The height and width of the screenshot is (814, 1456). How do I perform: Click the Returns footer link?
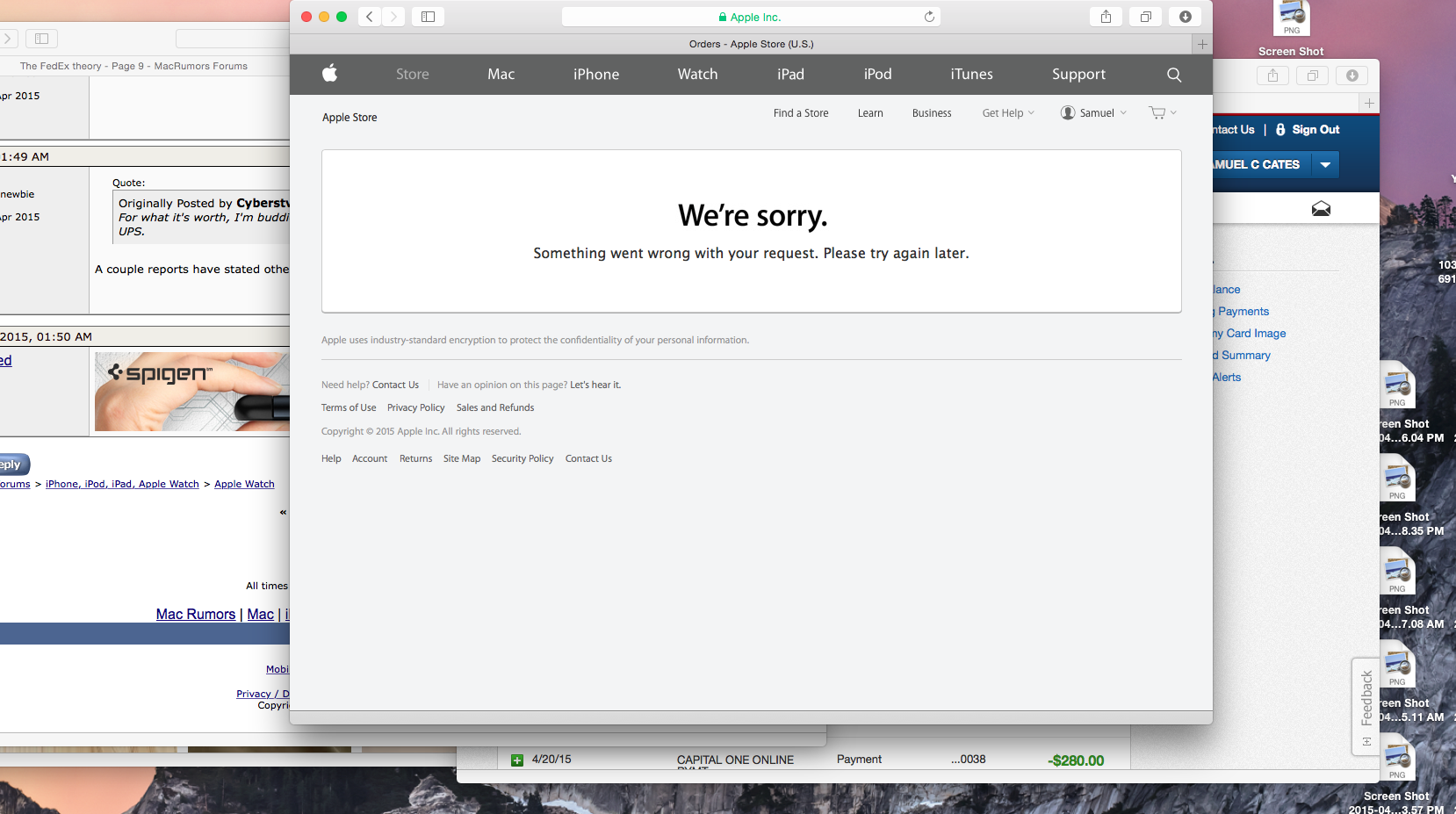(415, 458)
